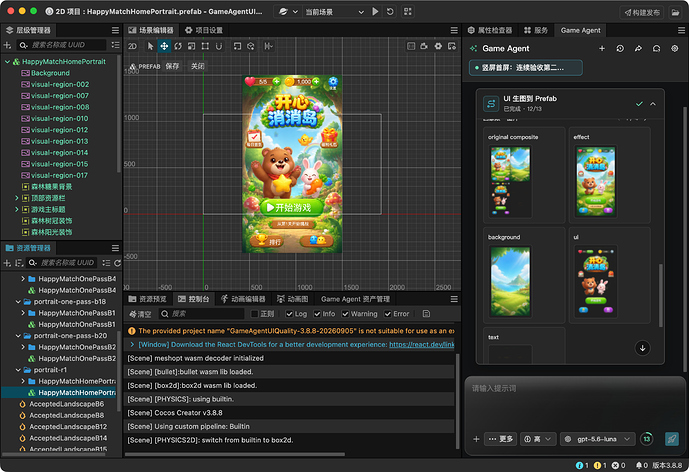Click the layout grid icon in title bar

(x=408, y=11)
